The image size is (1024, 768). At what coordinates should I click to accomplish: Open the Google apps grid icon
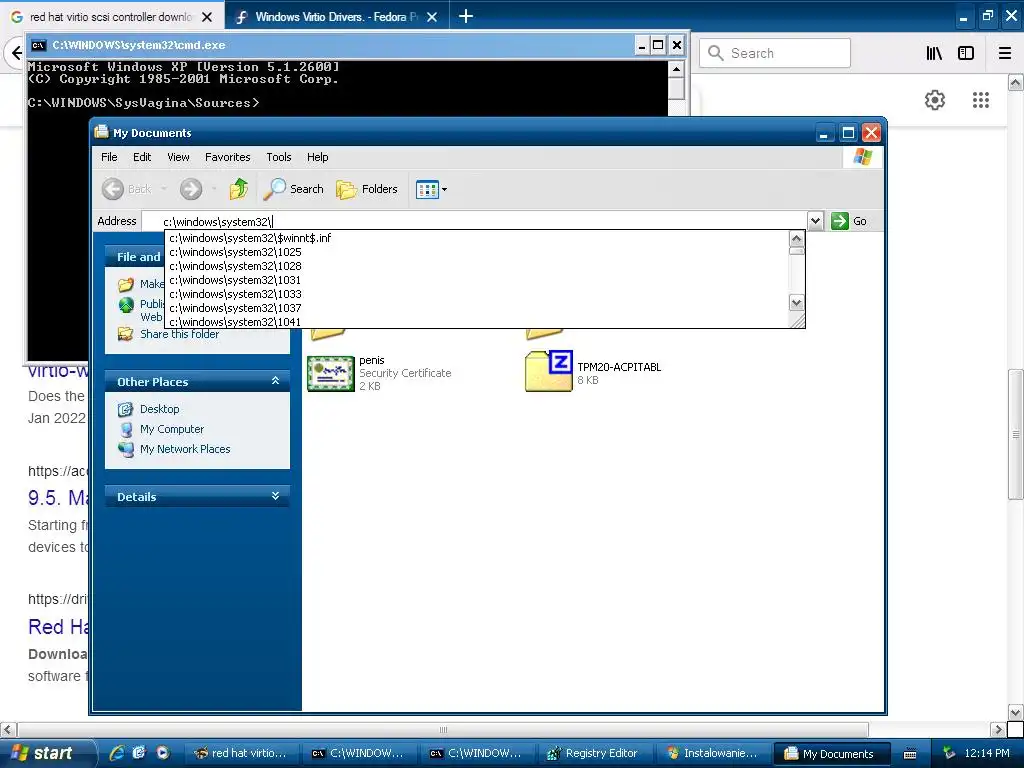point(980,100)
